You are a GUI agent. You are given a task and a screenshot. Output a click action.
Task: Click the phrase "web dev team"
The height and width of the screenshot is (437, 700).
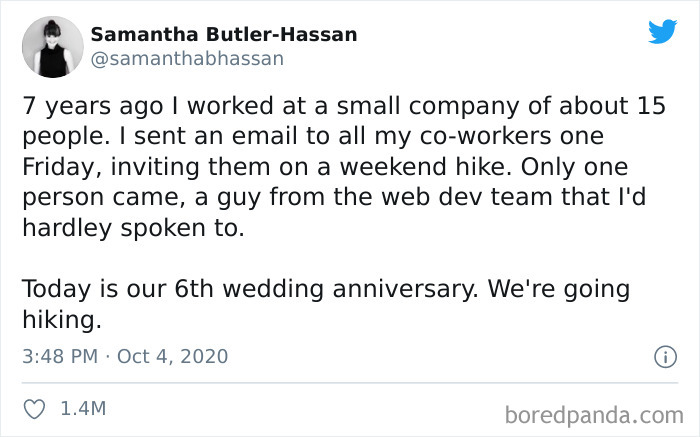(x=466, y=197)
